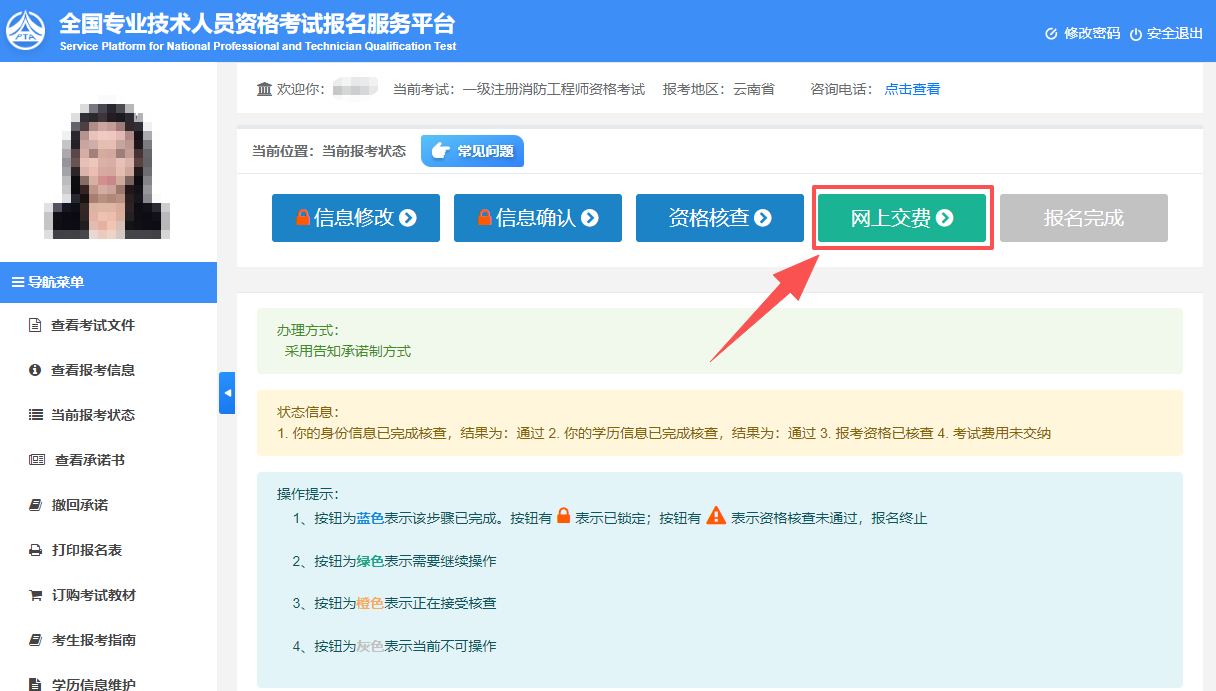Viewport: 1216px width, 691px height.
Task: Click the 信息确认 step button
Action: tap(538, 218)
